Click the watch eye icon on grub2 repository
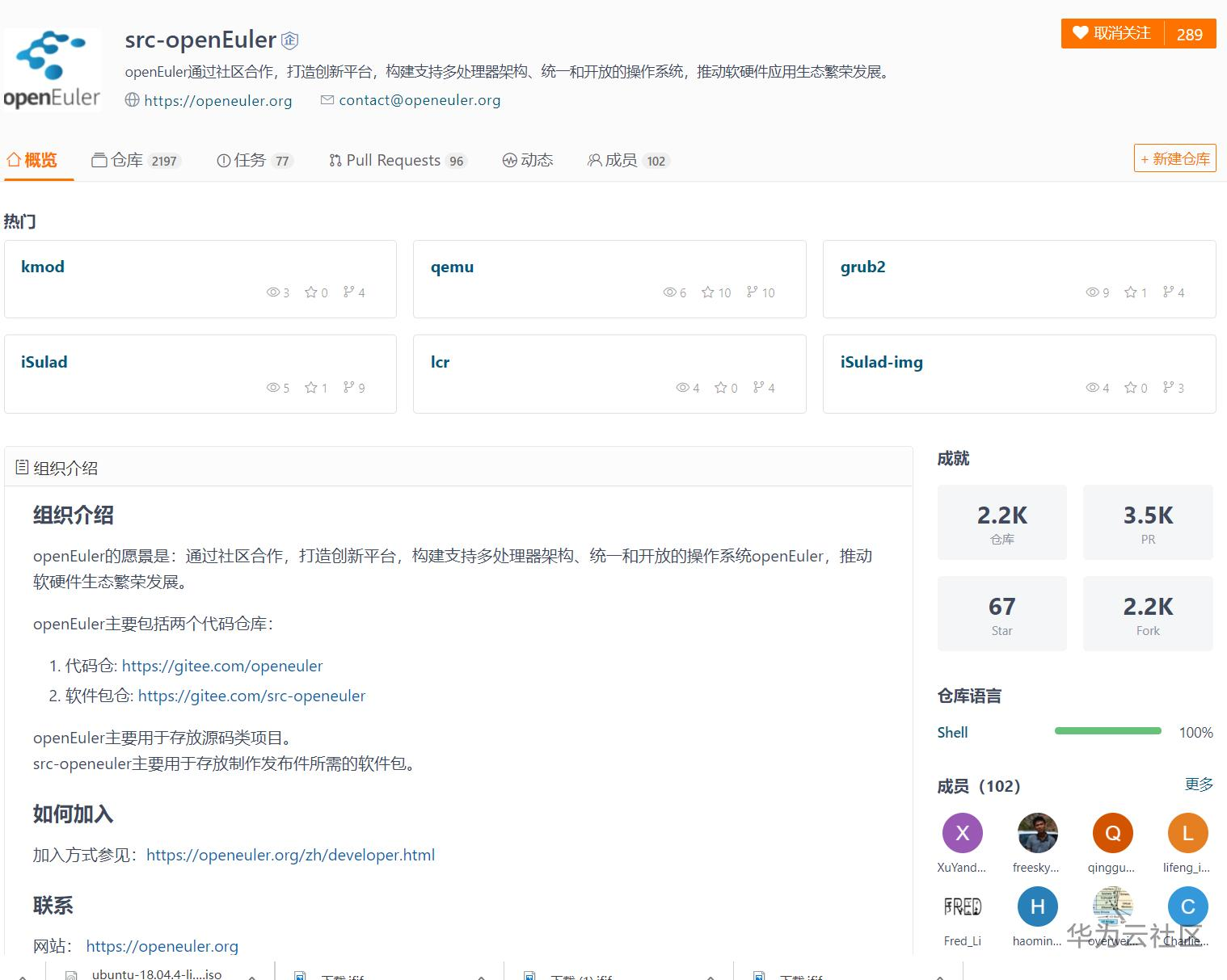 click(1090, 292)
